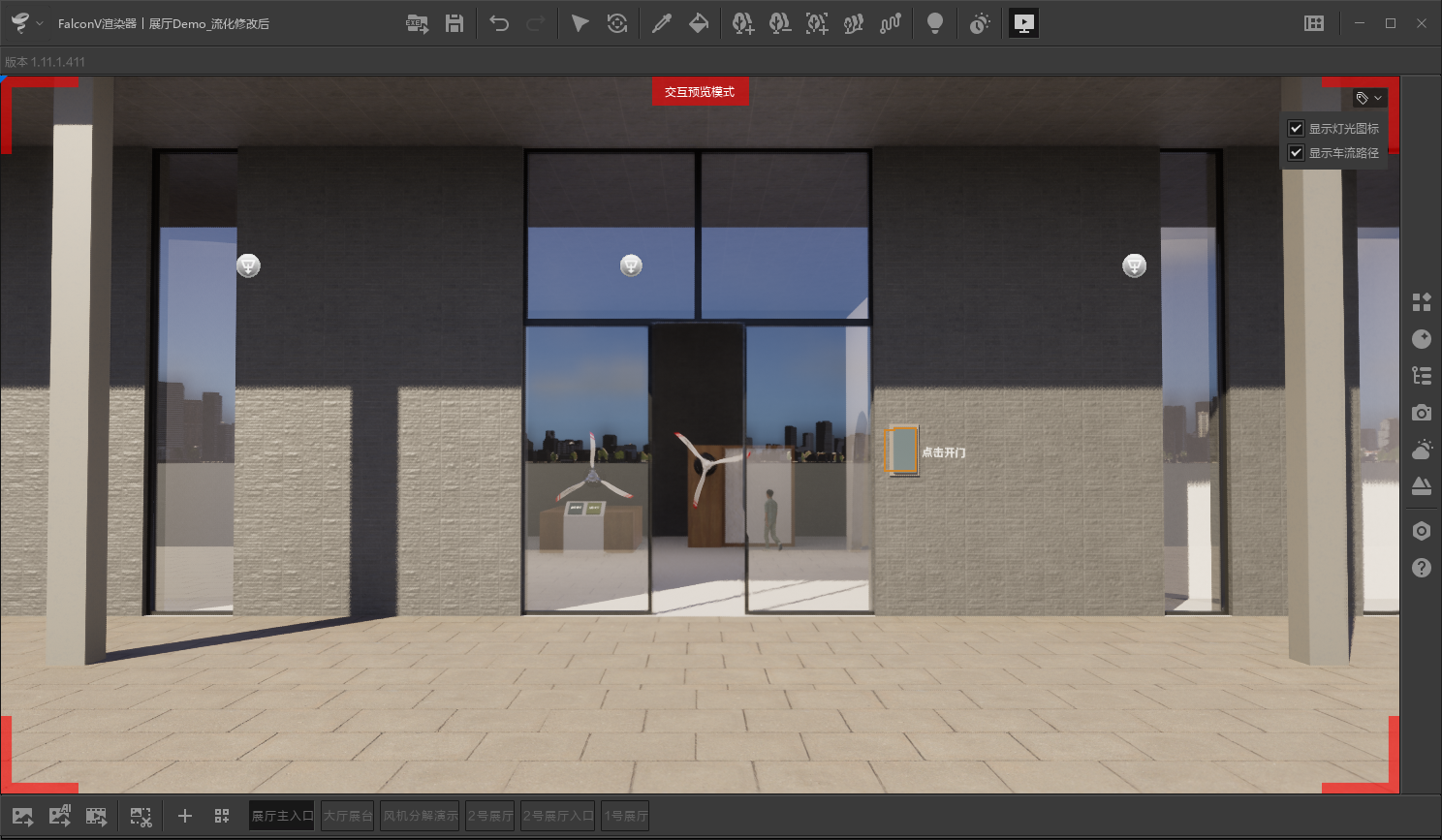Click the 点击开门 door button in the scene
The width and height of the screenshot is (1442, 840).
point(900,451)
